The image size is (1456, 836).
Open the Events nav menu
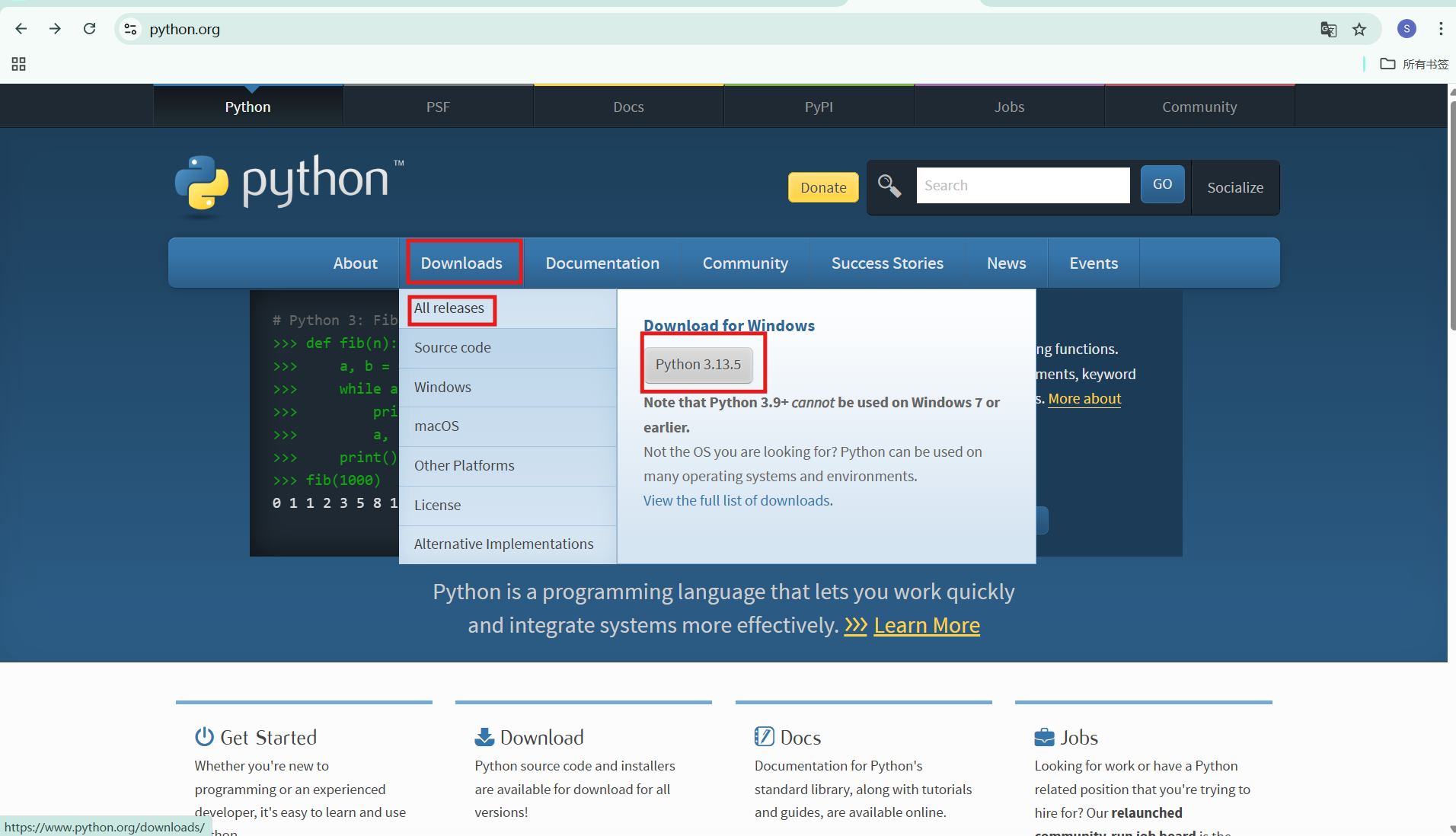tap(1094, 263)
